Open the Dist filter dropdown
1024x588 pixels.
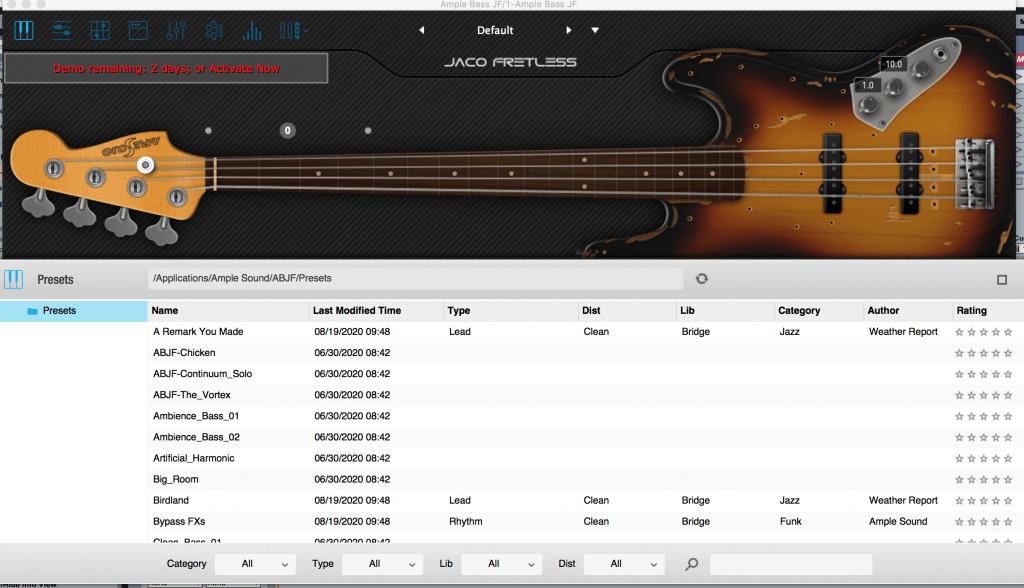pyautogui.click(x=624, y=564)
